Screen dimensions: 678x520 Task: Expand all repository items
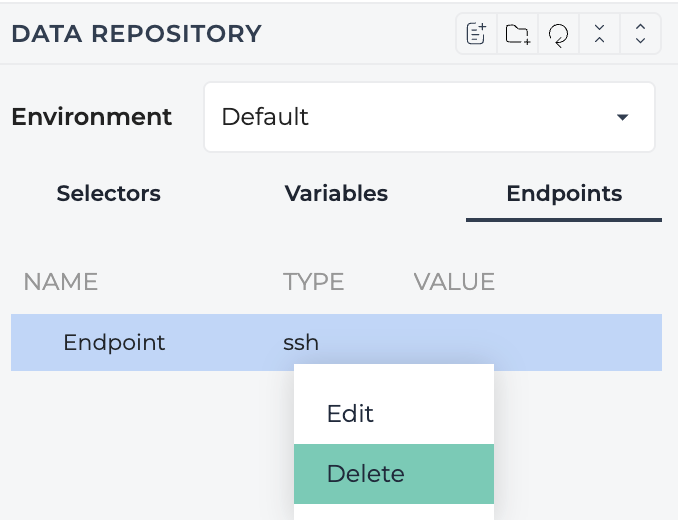point(640,34)
